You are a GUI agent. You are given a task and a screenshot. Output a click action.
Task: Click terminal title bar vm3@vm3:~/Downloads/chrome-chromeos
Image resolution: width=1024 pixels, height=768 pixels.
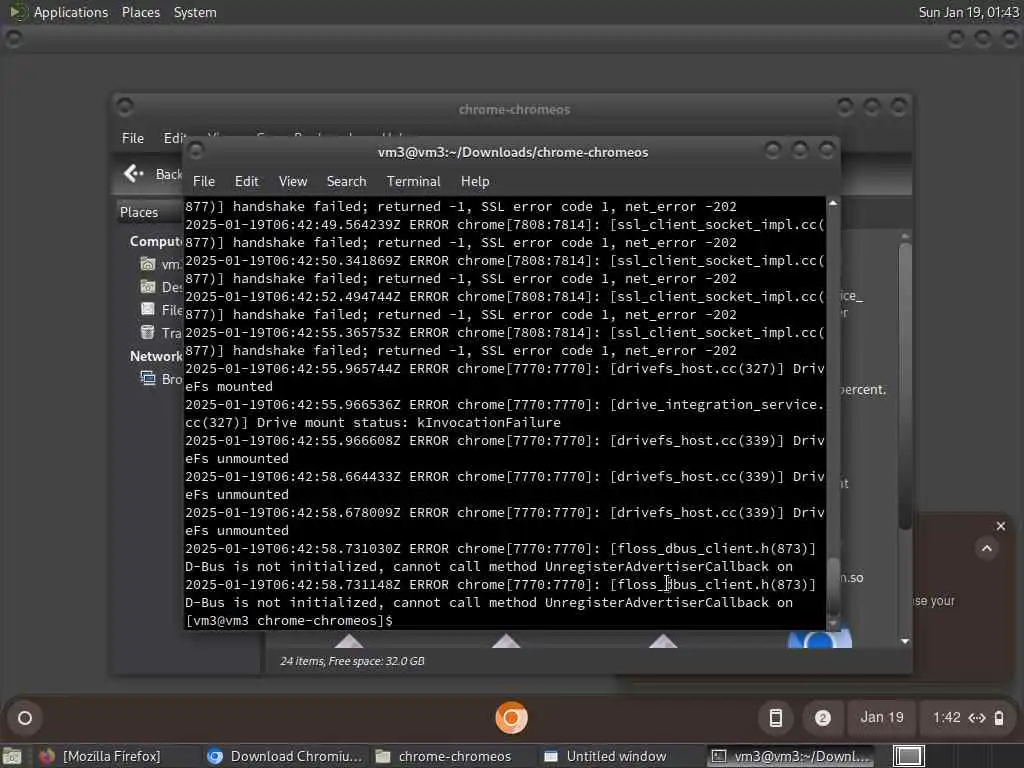click(x=513, y=152)
